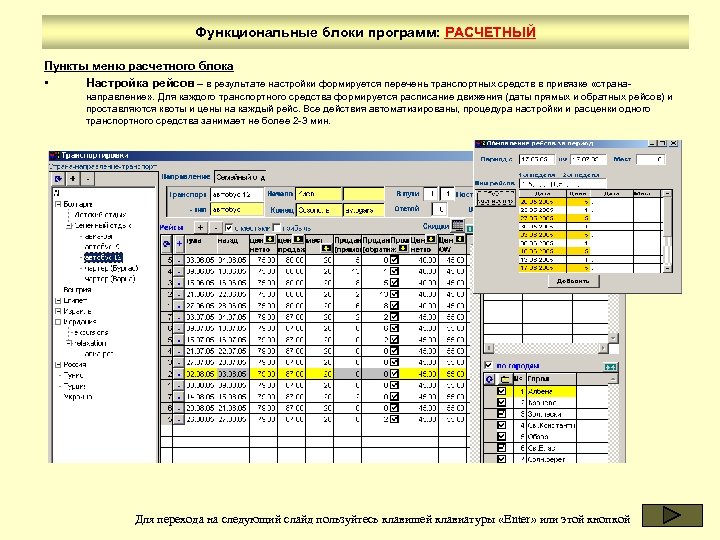720x540 pixels.
Task: Expand the Россия tree node
Action: (x=58, y=365)
